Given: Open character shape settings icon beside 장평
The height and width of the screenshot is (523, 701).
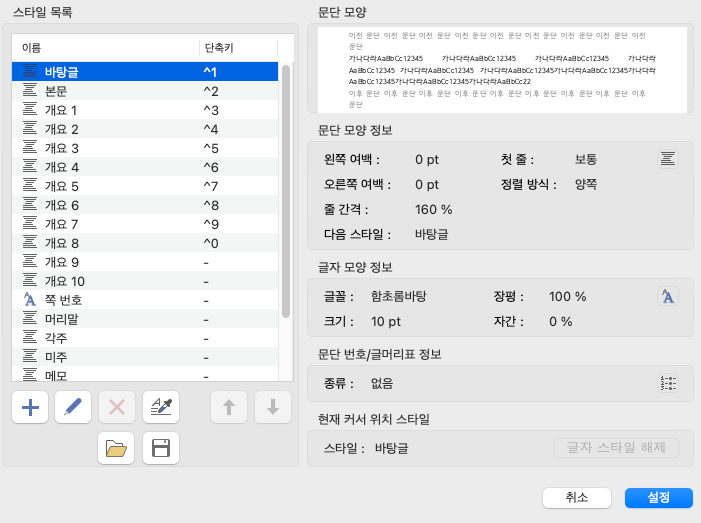Looking at the screenshot, I should (x=668, y=296).
